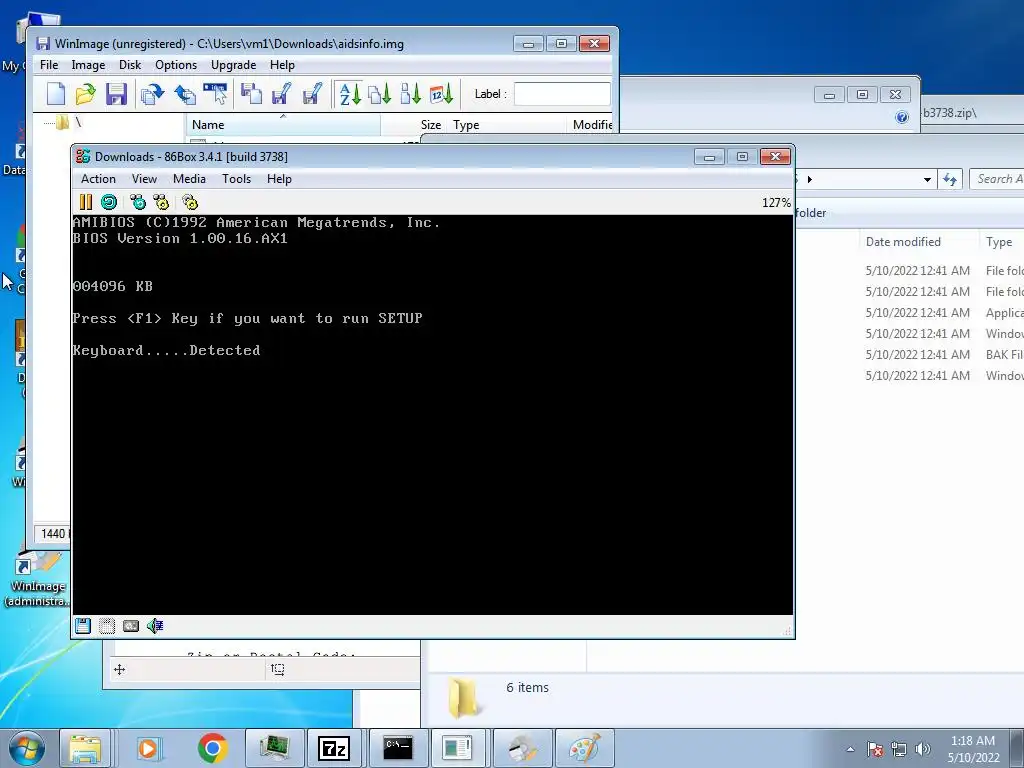Click the Label input field in WinImage
The image size is (1024, 768).
coord(562,94)
